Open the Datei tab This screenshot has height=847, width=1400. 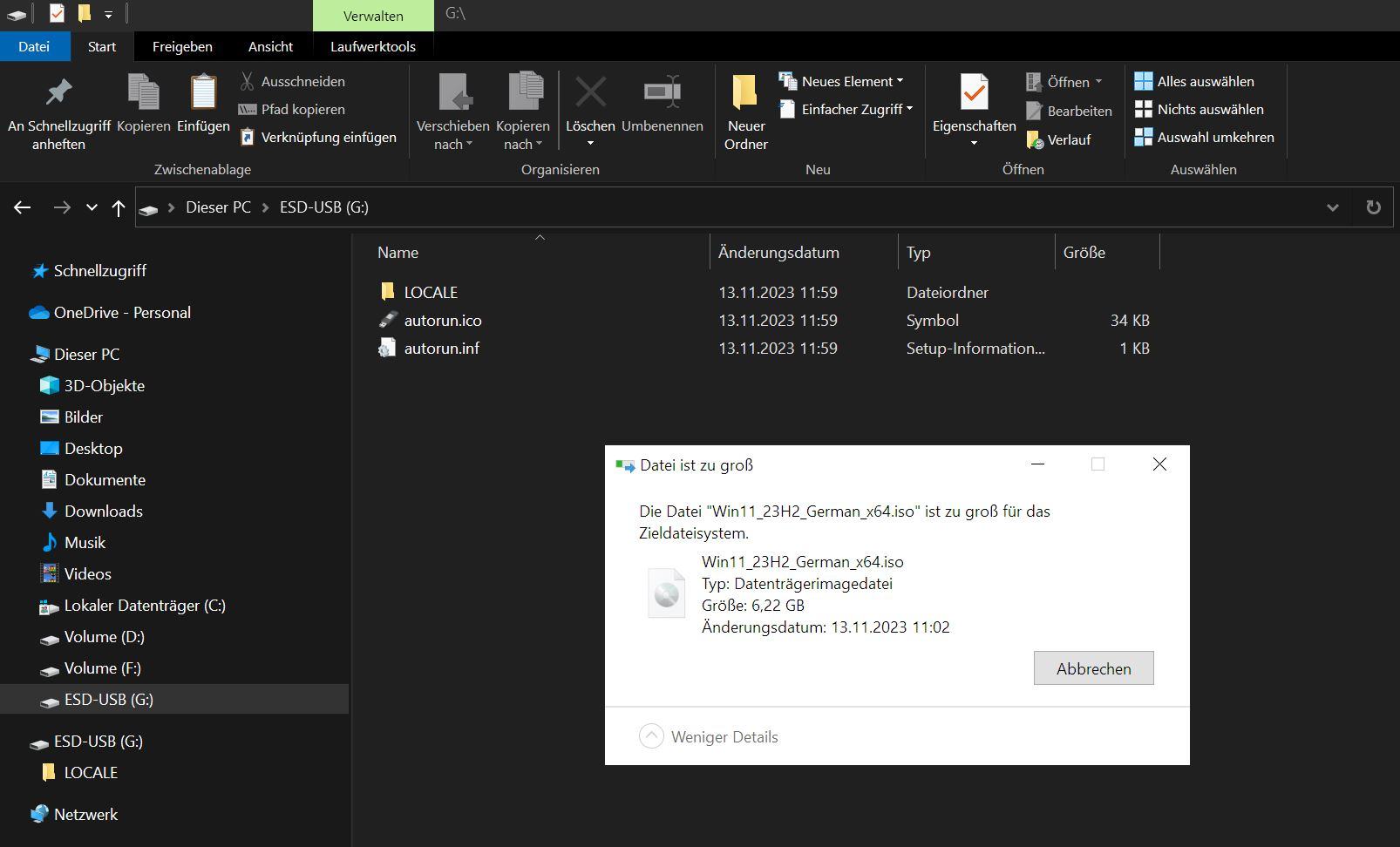click(34, 46)
